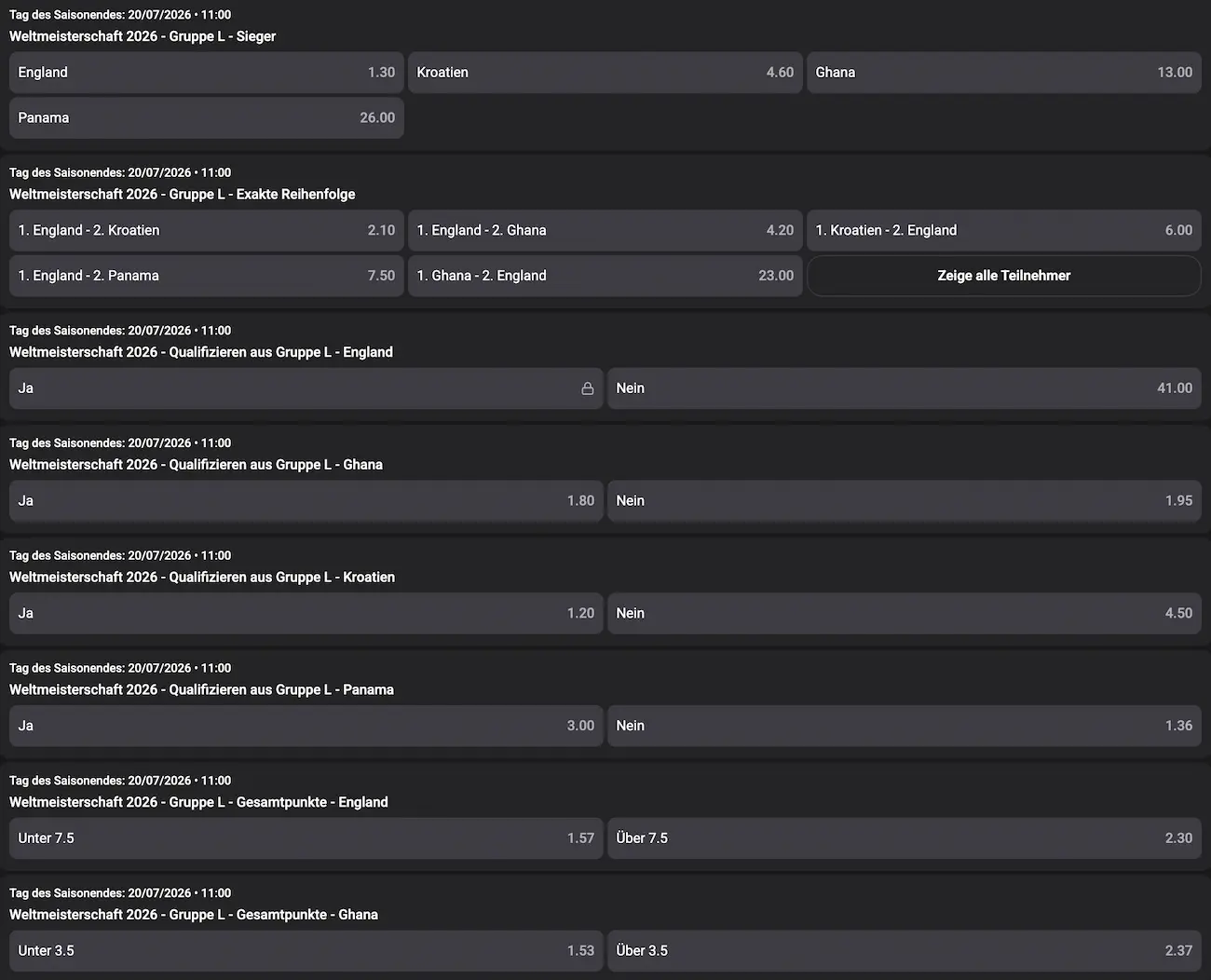Select 1. England - 2. Panama at 7.50

[207, 276]
